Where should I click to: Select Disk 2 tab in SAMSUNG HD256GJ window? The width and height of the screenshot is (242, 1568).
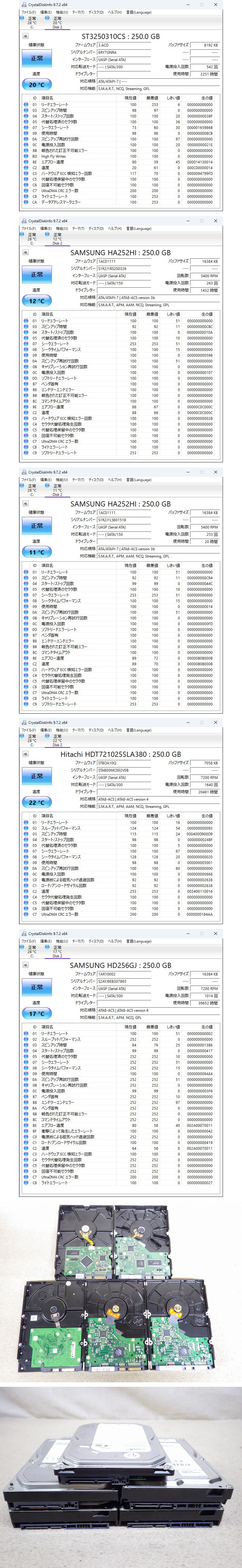click(57, 952)
